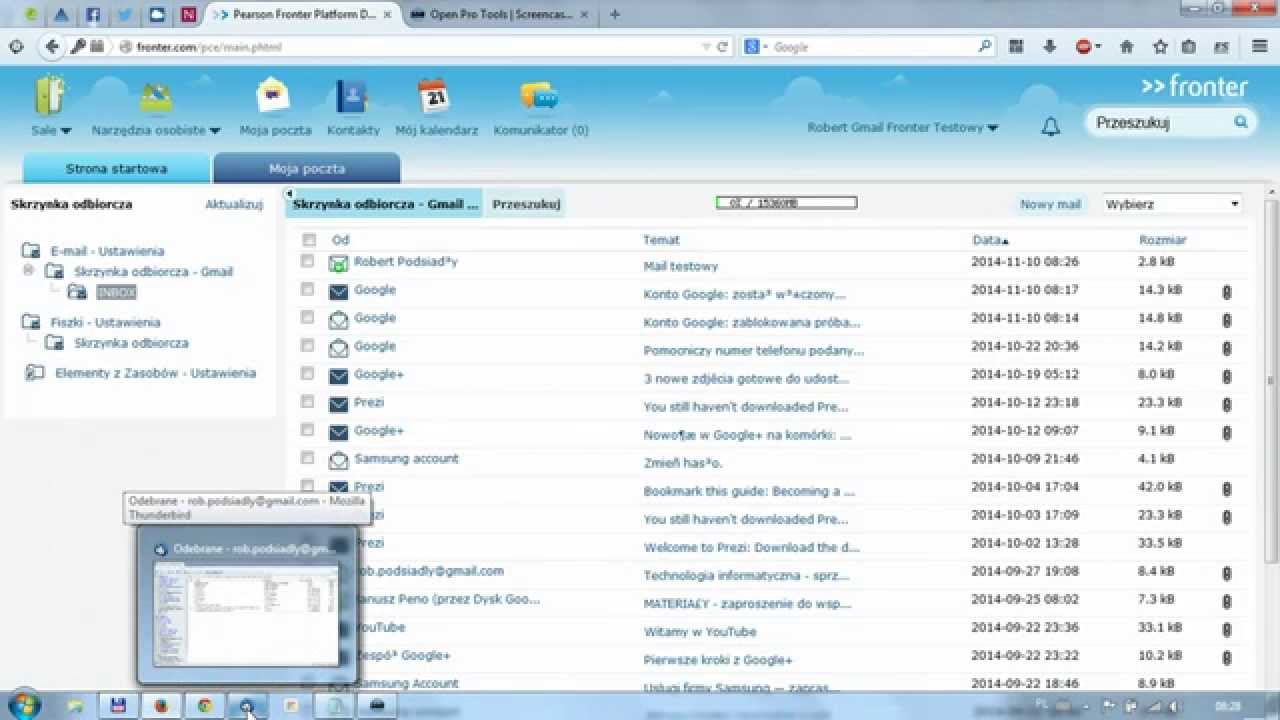Click Firefox back arrow button
Image resolution: width=1280 pixels, height=720 pixels.
coord(52,46)
